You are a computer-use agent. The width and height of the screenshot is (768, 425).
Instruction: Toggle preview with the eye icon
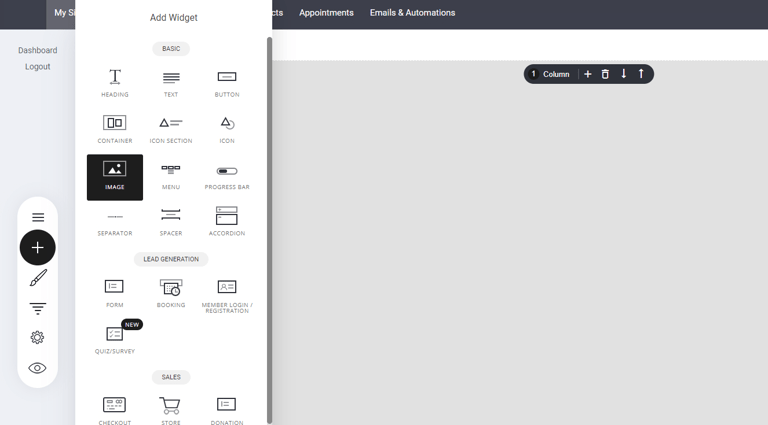pyautogui.click(x=37, y=368)
